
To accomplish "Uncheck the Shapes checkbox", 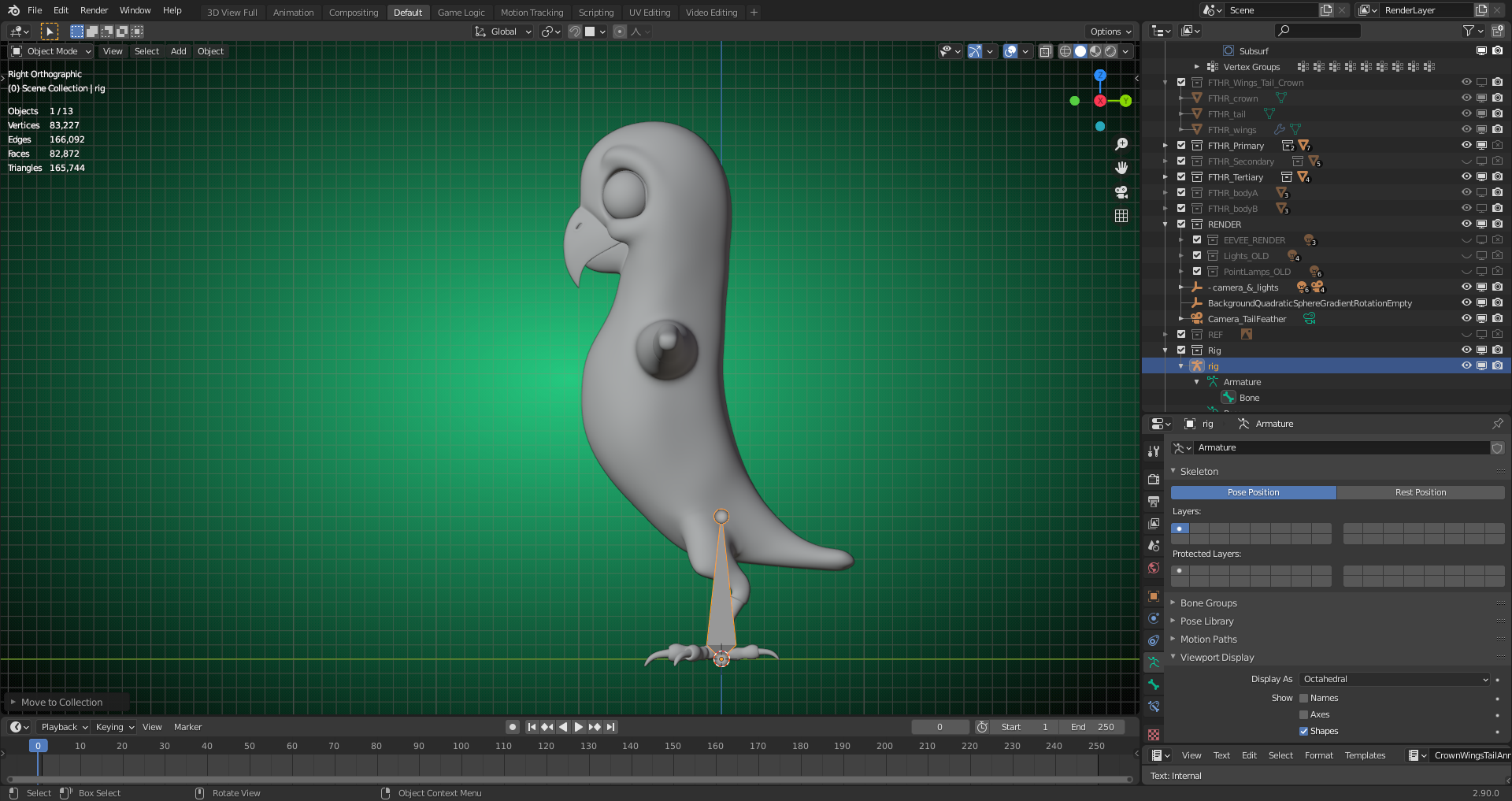I will (x=1304, y=731).
